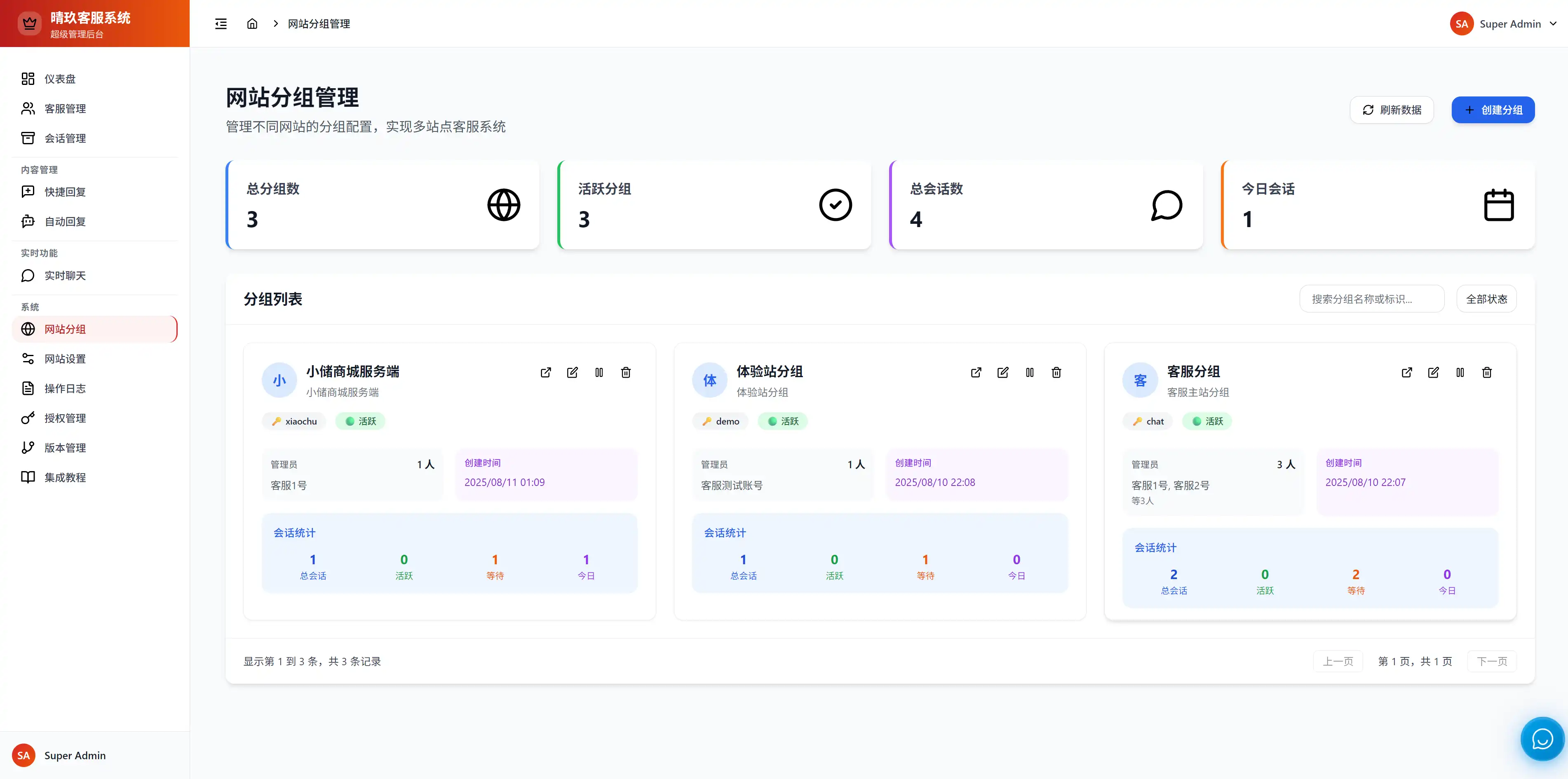The image size is (1568, 779).
Task: Open the floating chat bubble widget
Action: [1542, 739]
